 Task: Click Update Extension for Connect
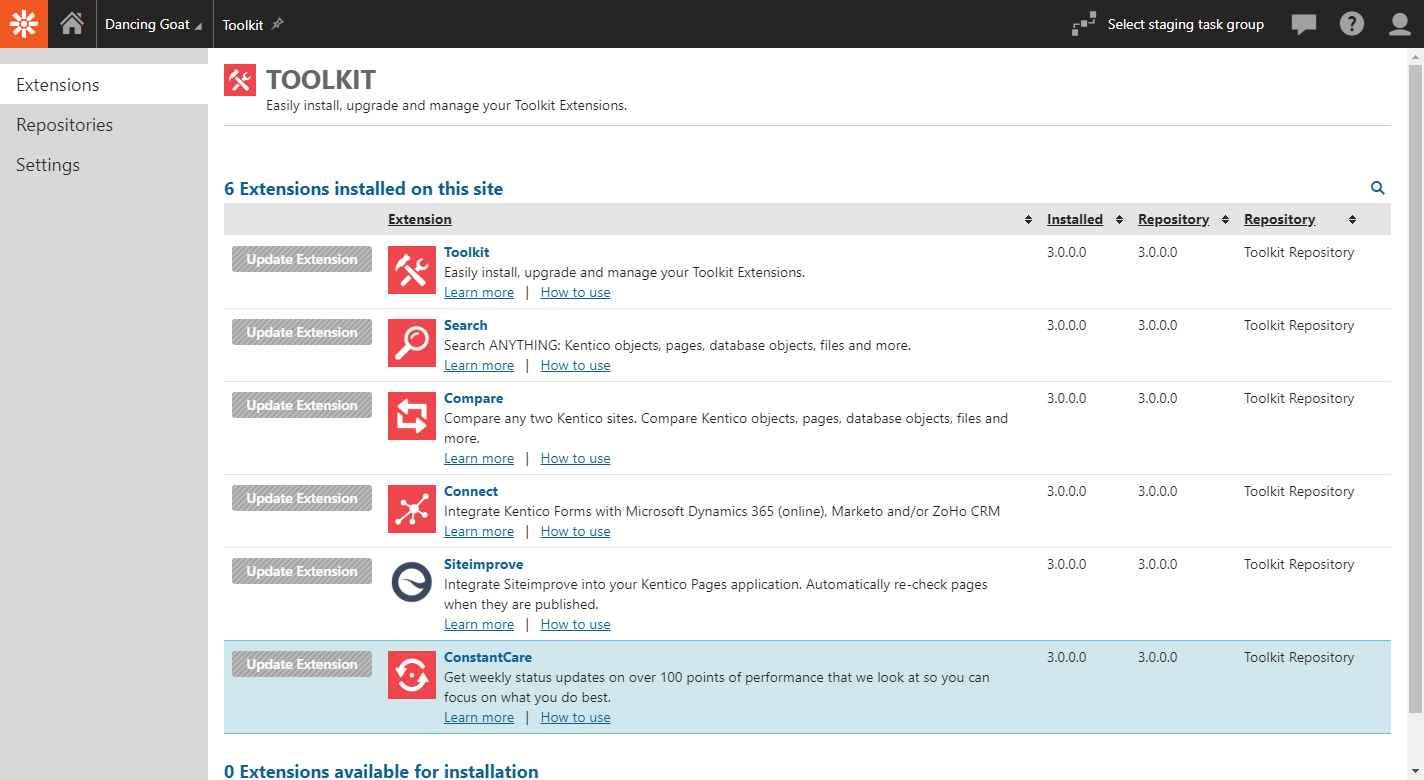302,498
